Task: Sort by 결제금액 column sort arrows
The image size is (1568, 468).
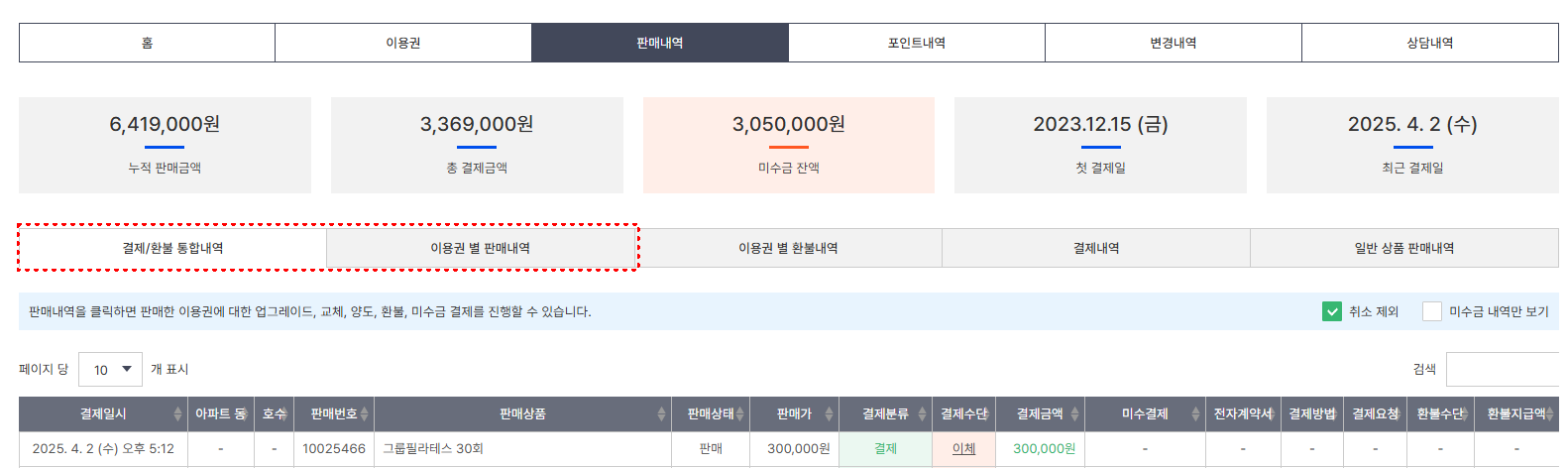Action: (1074, 414)
